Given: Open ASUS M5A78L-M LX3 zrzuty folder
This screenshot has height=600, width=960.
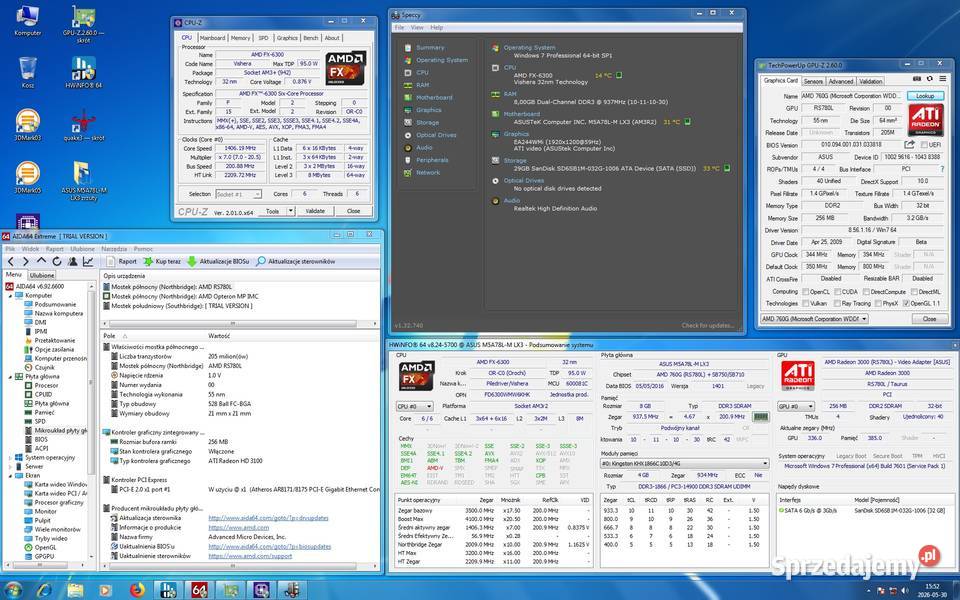Looking at the screenshot, I should tap(83, 181).
